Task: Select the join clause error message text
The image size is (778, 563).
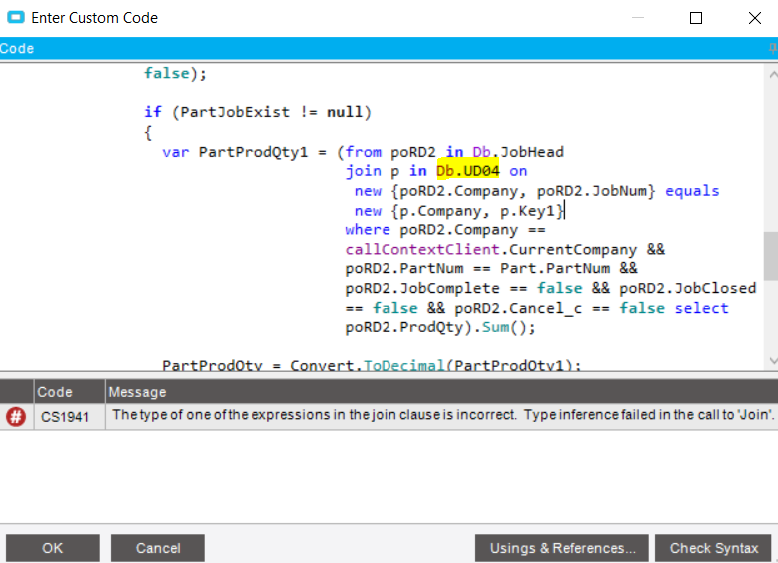Action: pos(443,415)
